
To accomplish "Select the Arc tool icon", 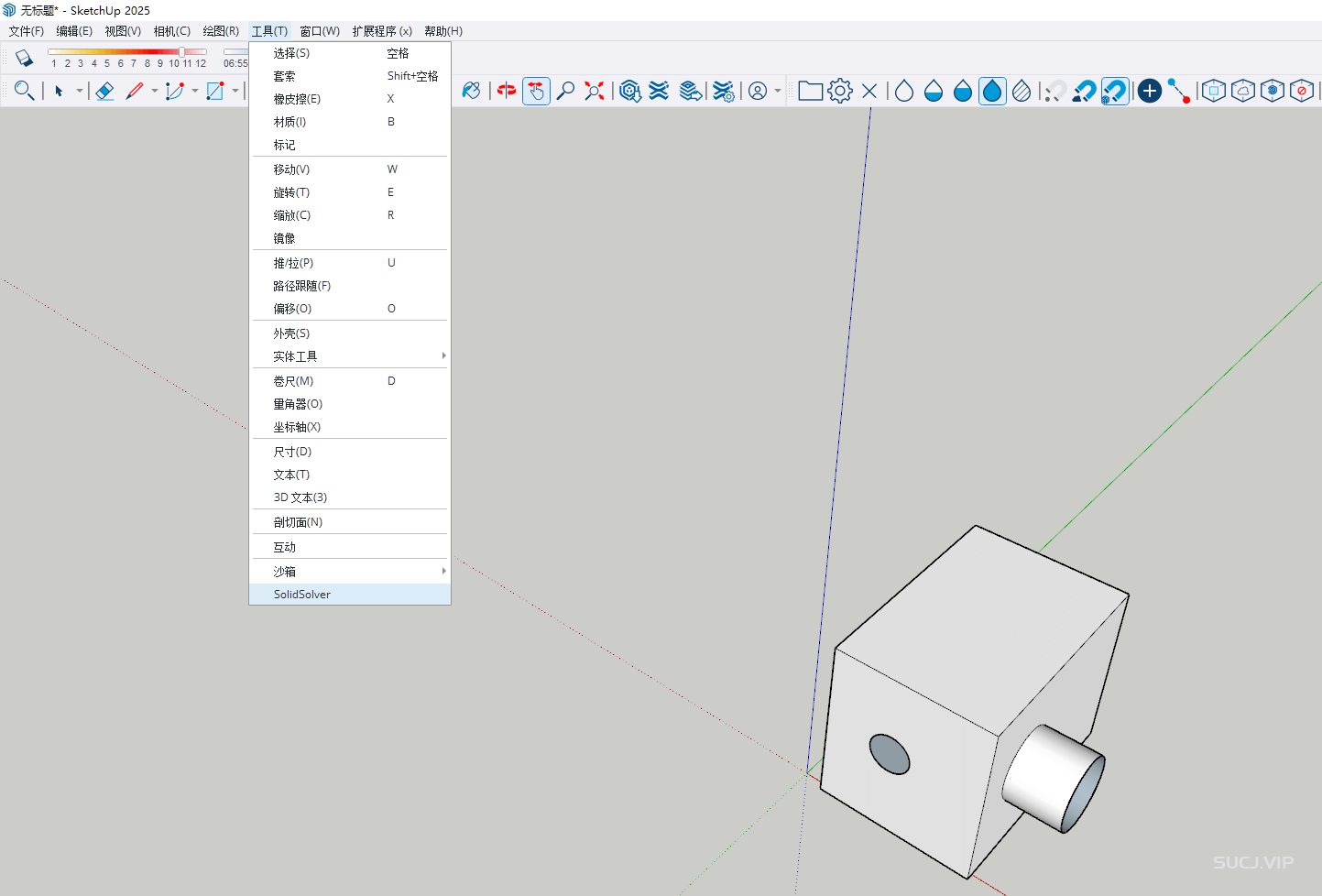I will pos(175,91).
